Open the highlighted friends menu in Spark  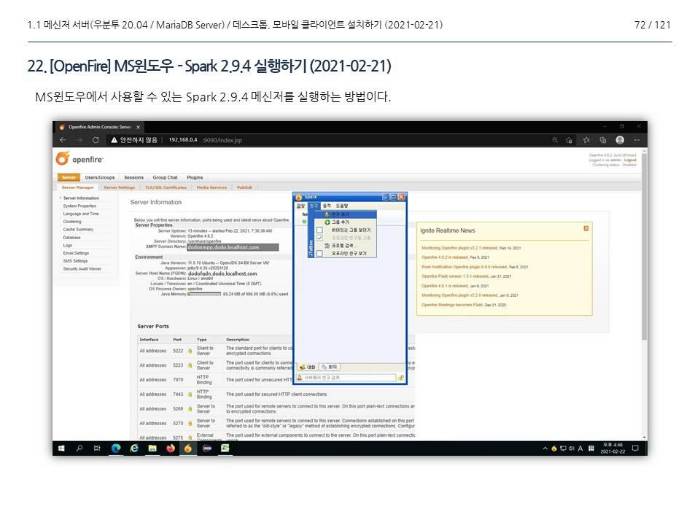(x=314, y=206)
